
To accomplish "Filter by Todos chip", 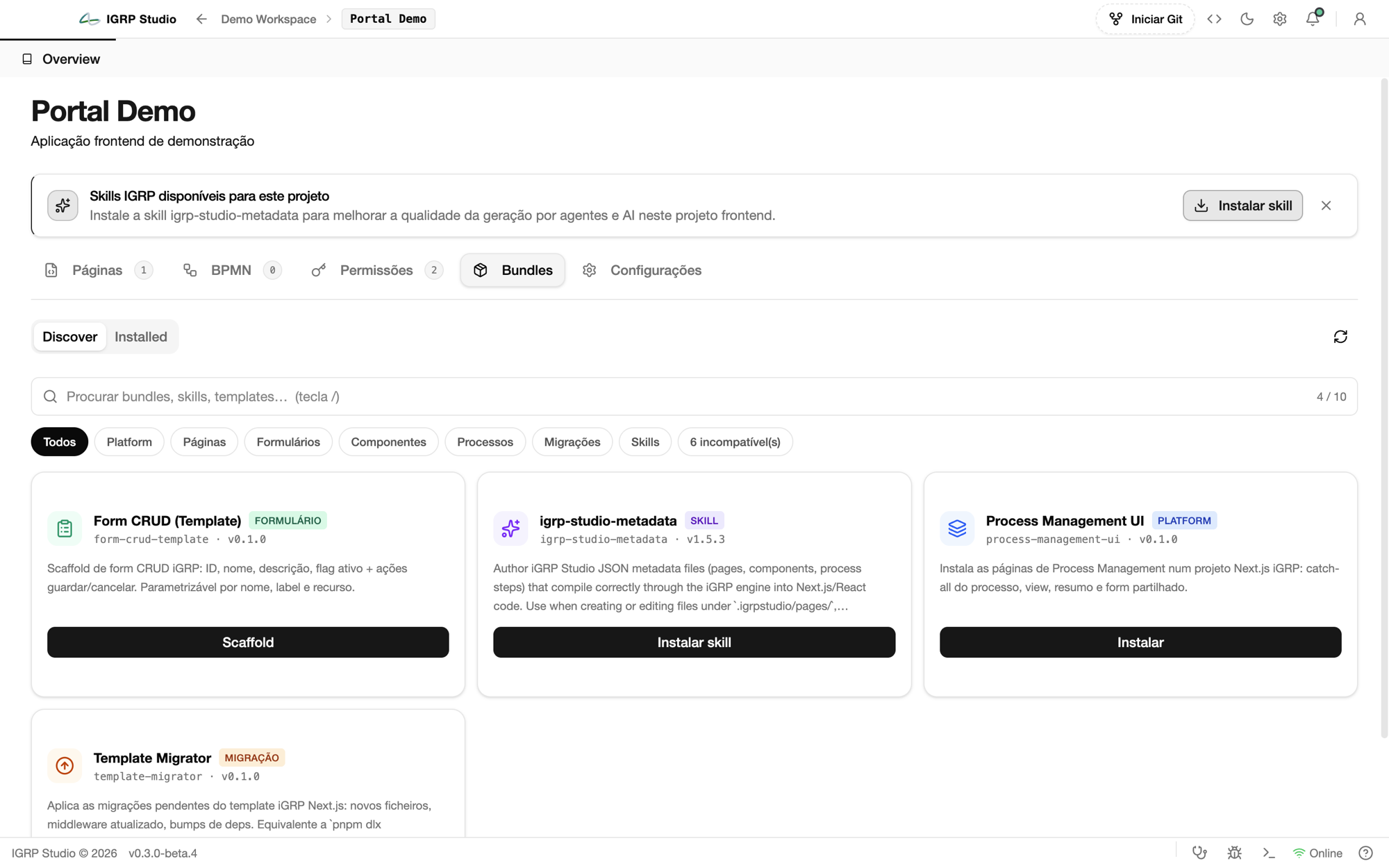I will (x=60, y=442).
